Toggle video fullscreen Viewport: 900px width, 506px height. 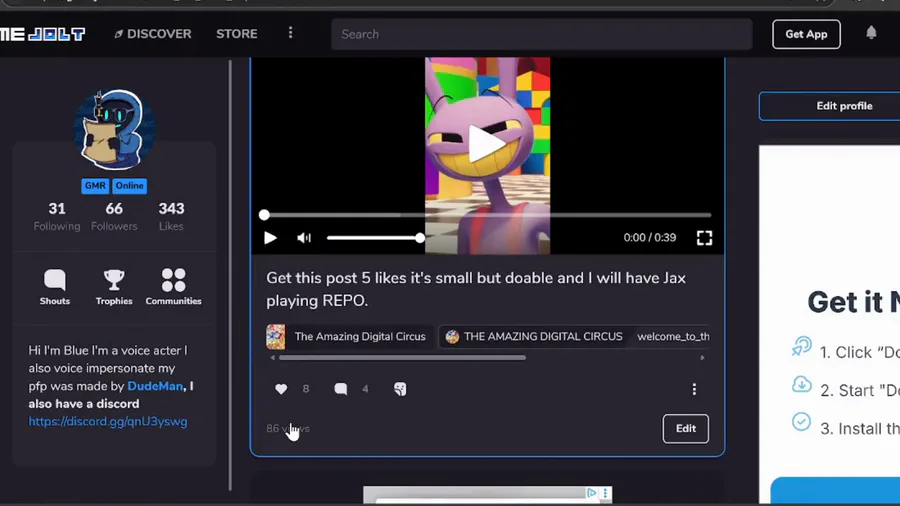click(x=704, y=238)
